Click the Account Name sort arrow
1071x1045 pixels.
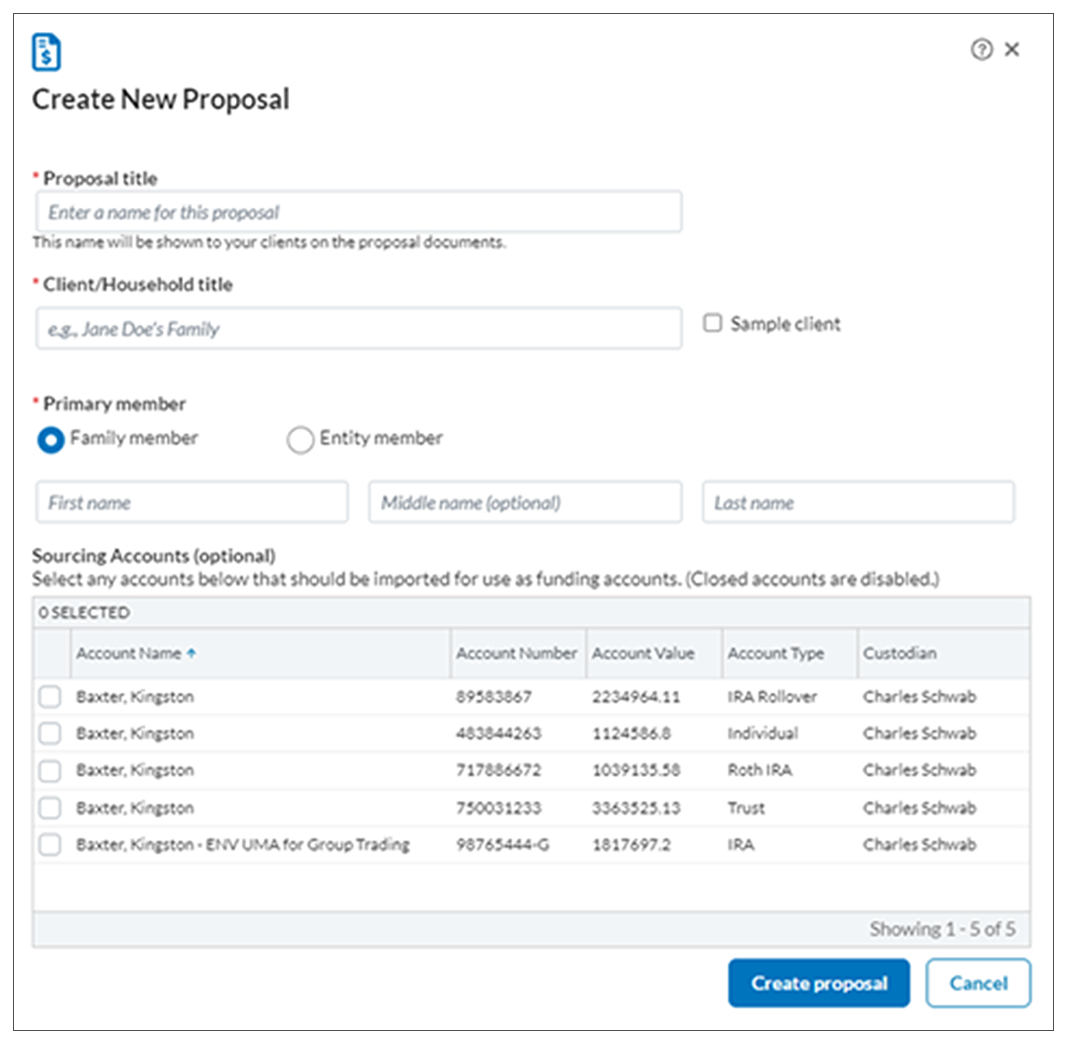coord(192,653)
